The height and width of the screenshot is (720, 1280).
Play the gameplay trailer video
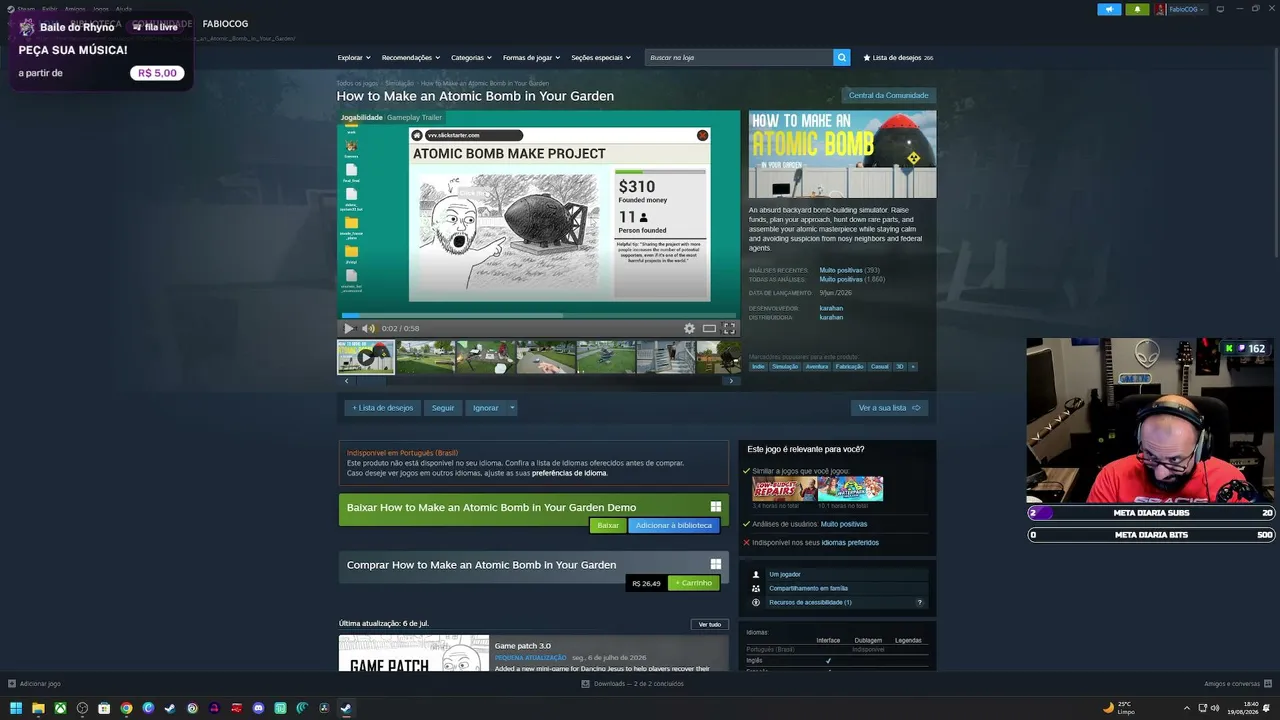coord(349,328)
